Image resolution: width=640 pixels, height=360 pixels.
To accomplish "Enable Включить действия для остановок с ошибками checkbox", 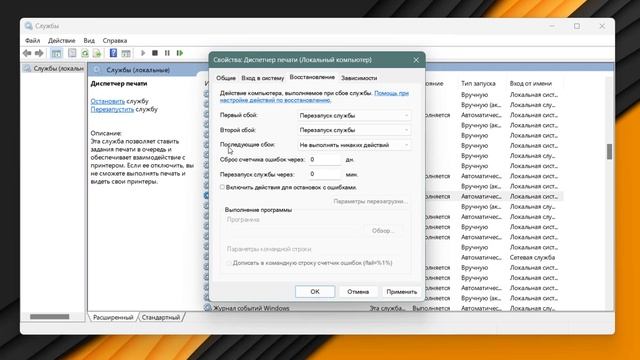I will click(222, 187).
